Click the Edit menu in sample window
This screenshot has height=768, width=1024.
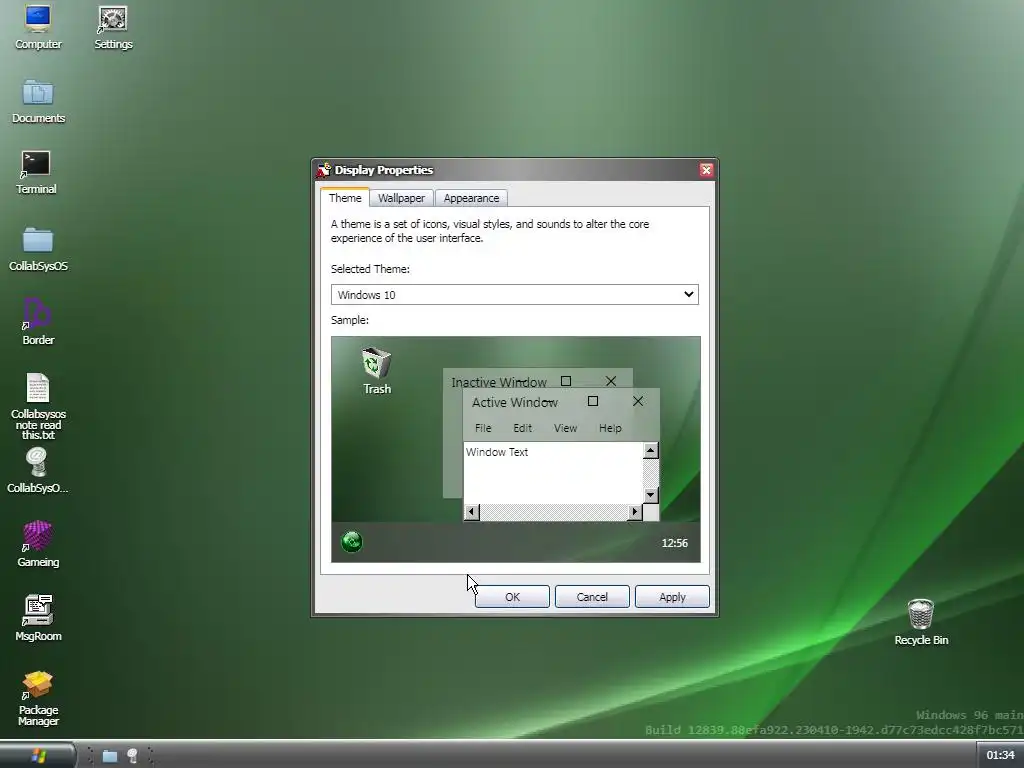(522, 428)
